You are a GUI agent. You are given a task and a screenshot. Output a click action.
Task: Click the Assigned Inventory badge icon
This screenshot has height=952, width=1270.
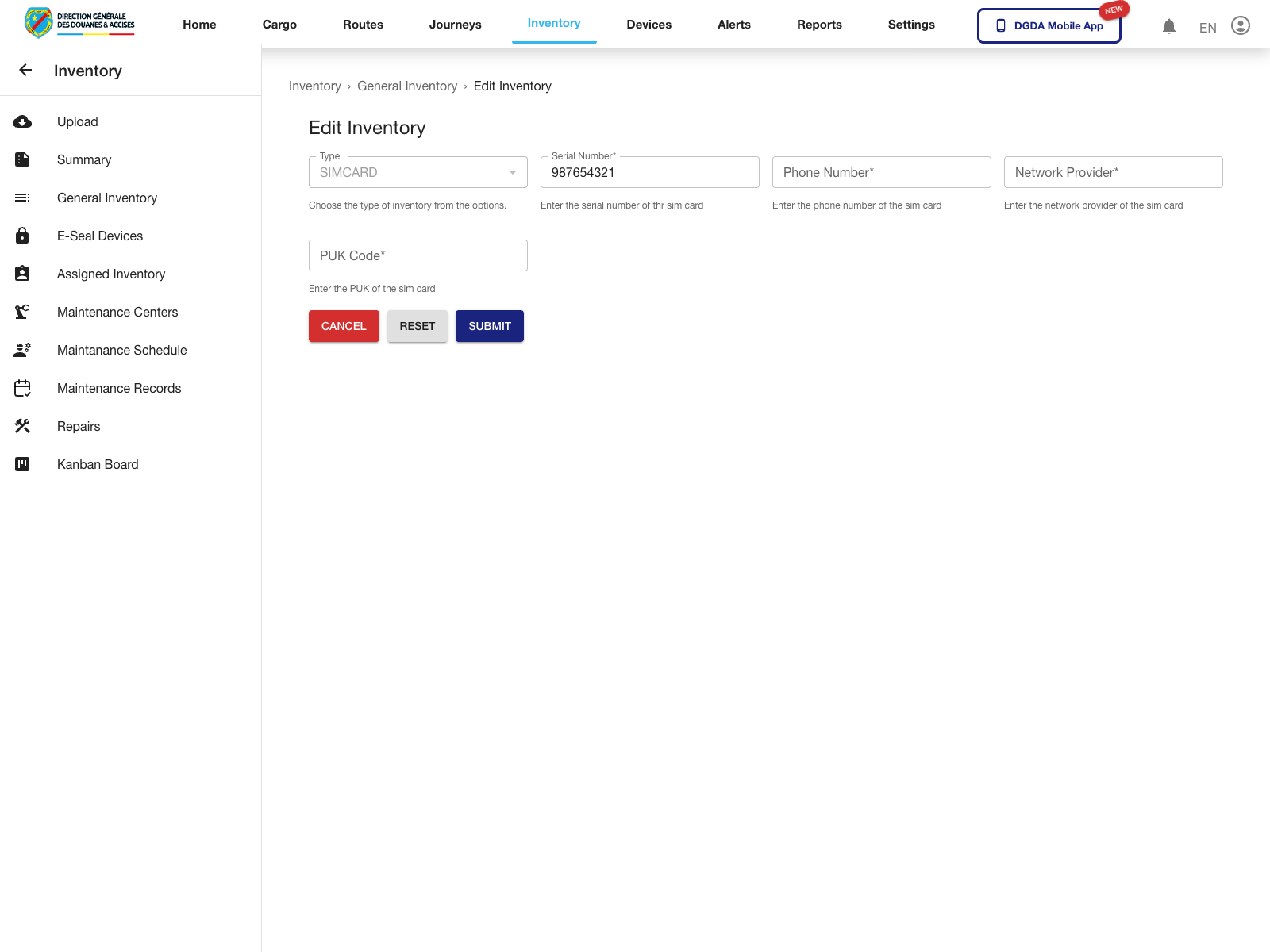point(22,274)
